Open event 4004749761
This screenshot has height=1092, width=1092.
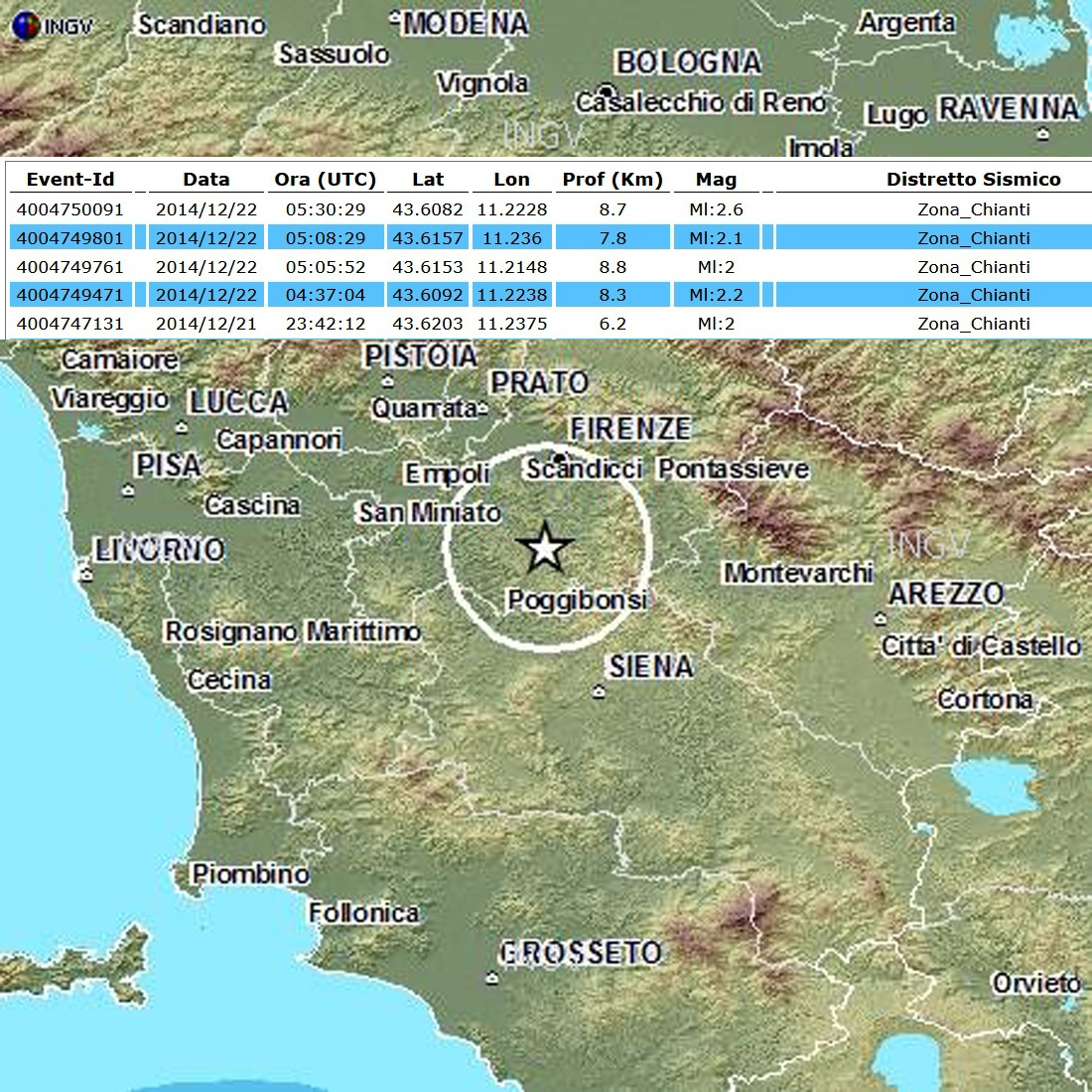point(69,267)
